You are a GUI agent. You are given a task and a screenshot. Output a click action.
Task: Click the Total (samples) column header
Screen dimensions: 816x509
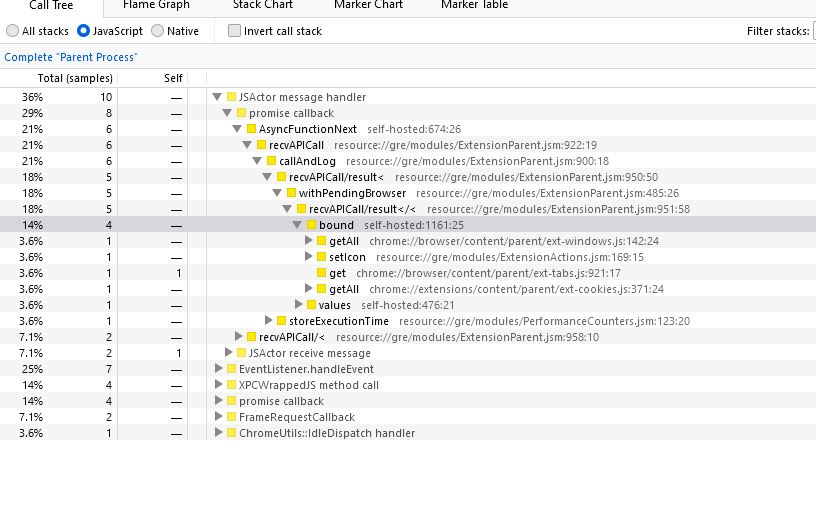click(x=75, y=78)
